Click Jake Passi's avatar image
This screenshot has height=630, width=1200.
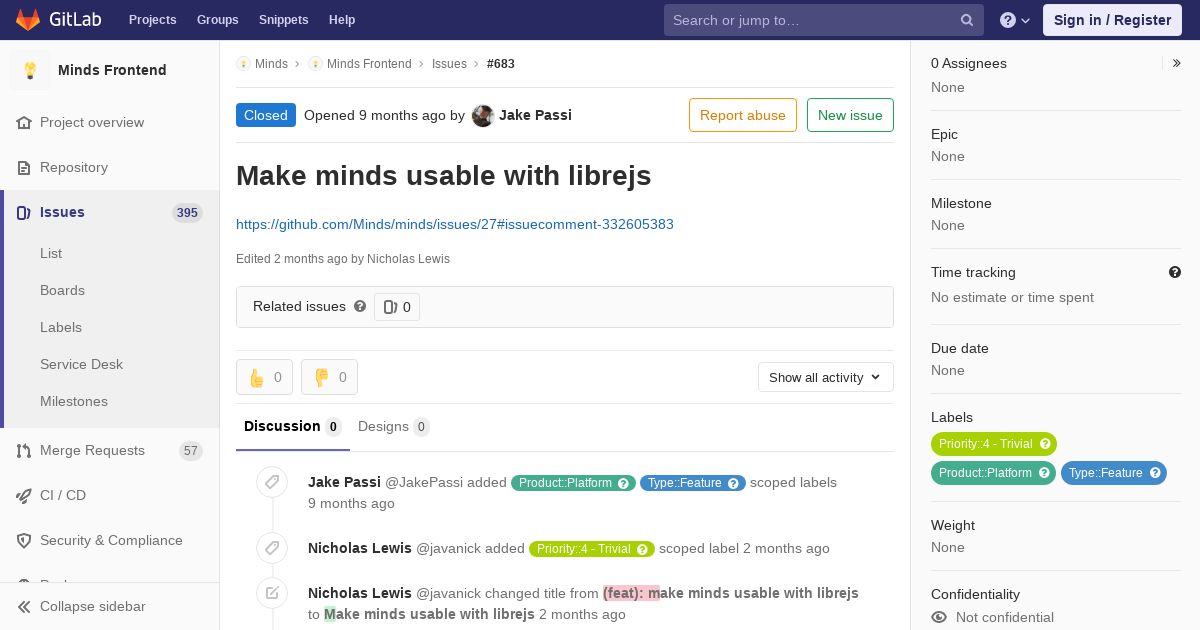[483, 116]
